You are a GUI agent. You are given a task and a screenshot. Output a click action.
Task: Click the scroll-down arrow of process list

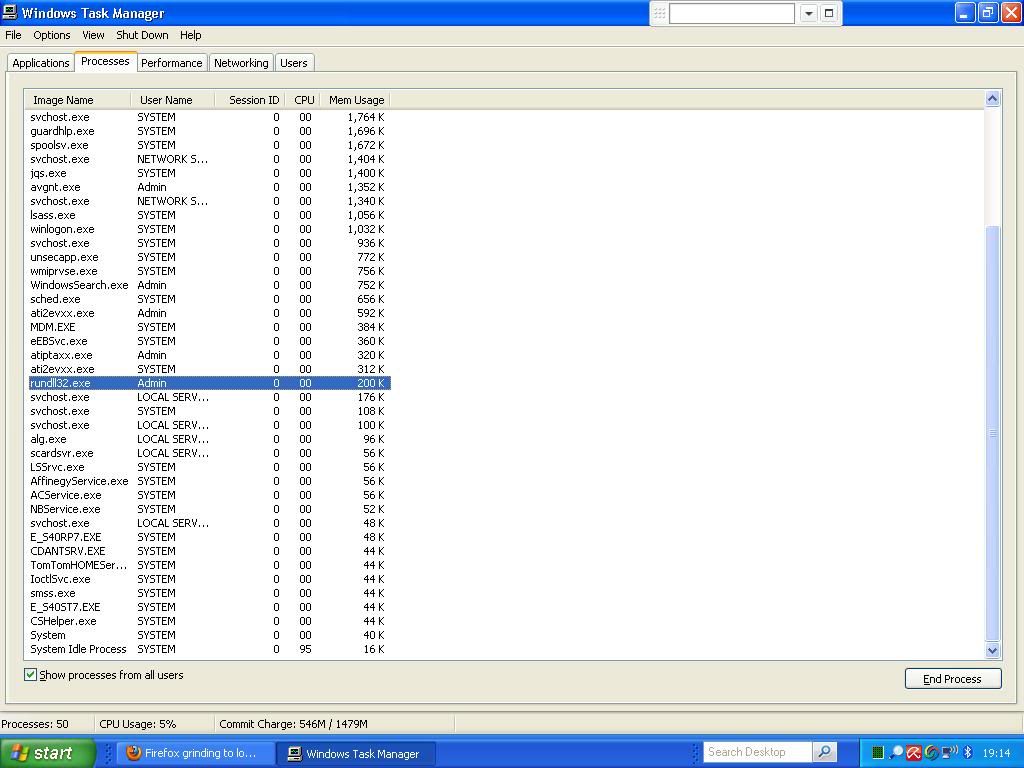click(992, 650)
